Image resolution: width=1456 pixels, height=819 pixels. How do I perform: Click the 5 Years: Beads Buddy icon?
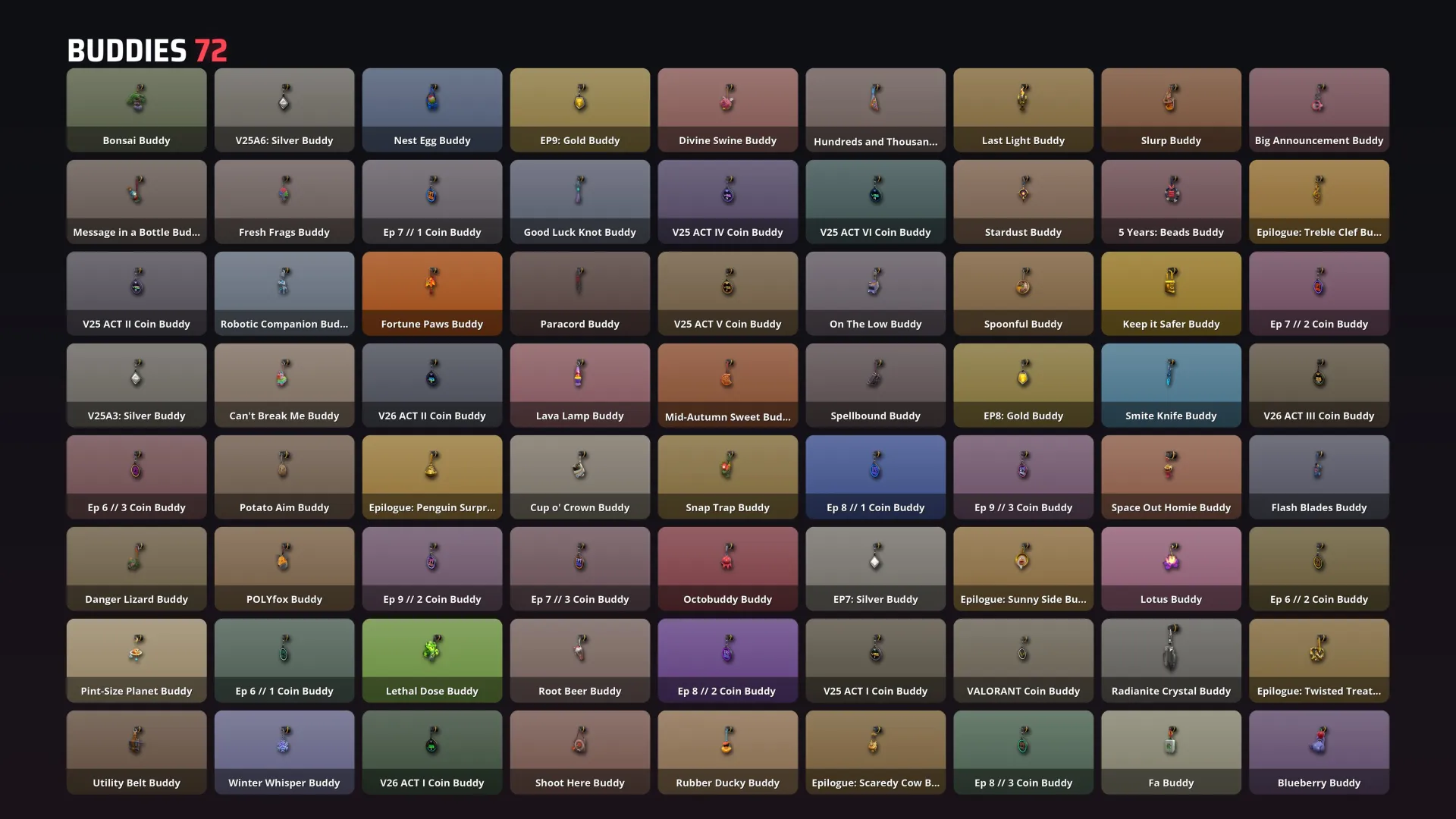pyautogui.click(x=1171, y=190)
